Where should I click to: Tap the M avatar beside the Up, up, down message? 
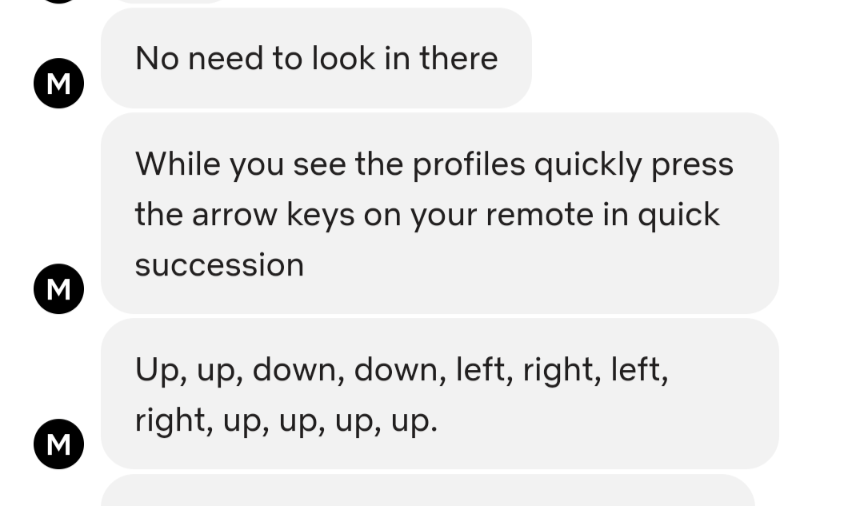(59, 444)
